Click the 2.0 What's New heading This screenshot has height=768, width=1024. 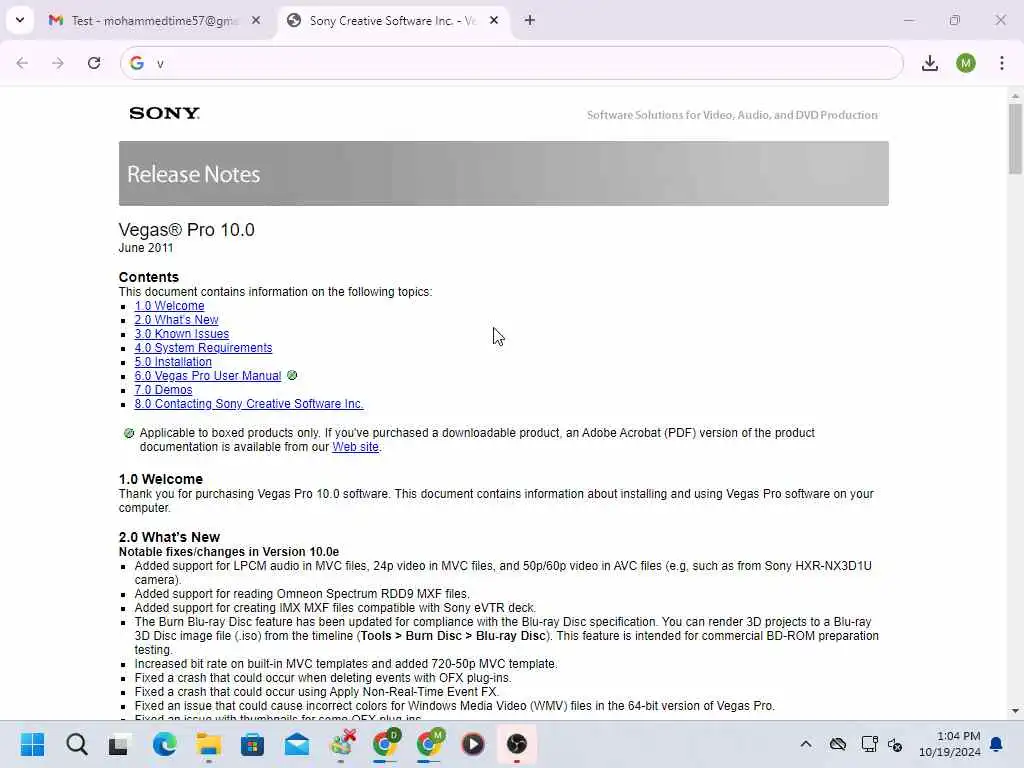(169, 537)
